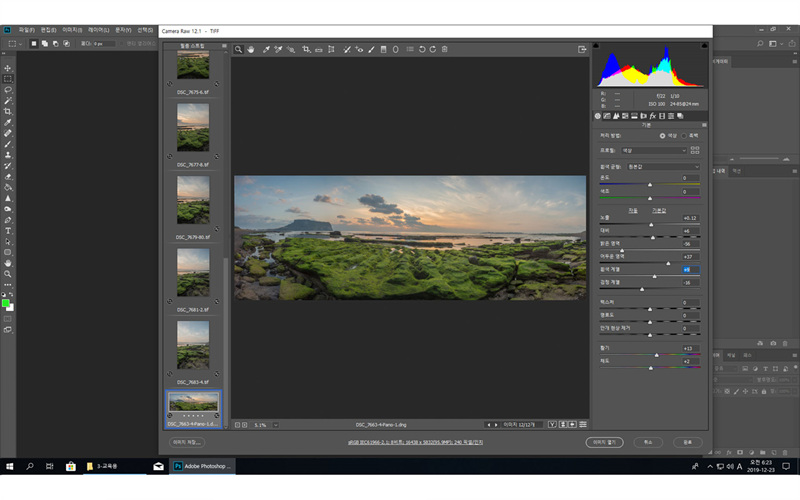The width and height of the screenshot is (800, 500).
Task: Click the Cancel button in Camera Raw
Action: pos(648,442)
